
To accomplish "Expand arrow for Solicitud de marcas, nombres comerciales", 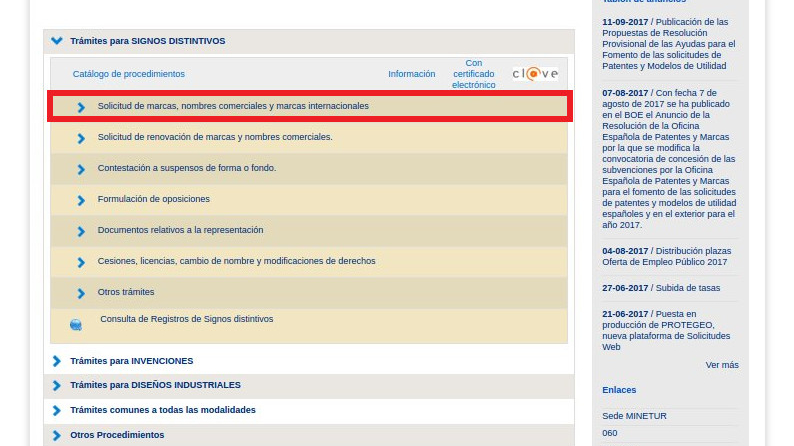I will (81, 107).
